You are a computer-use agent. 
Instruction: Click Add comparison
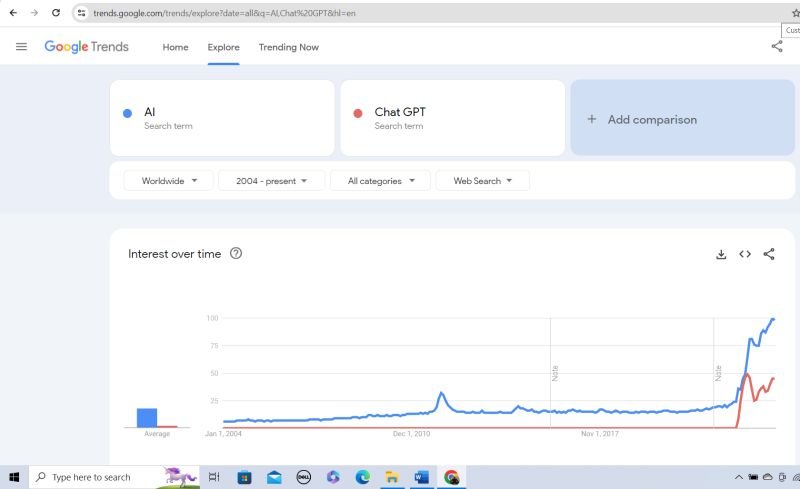tap(683, 118)
